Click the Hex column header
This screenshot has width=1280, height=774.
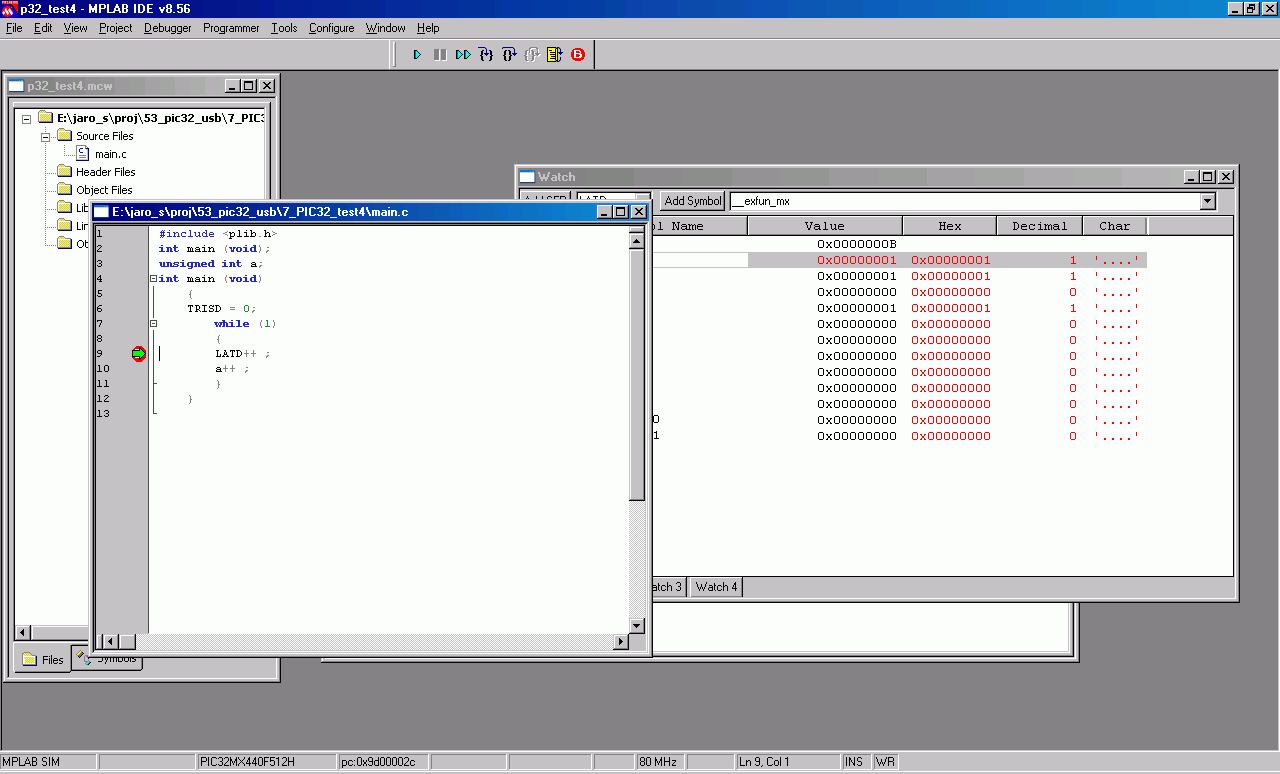950,226
